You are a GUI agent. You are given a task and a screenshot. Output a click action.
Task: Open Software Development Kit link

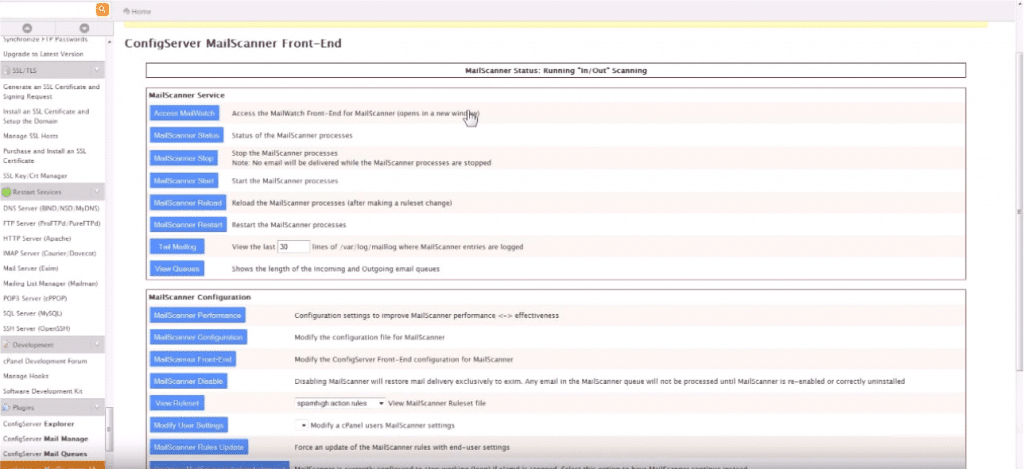coord(43,391)
